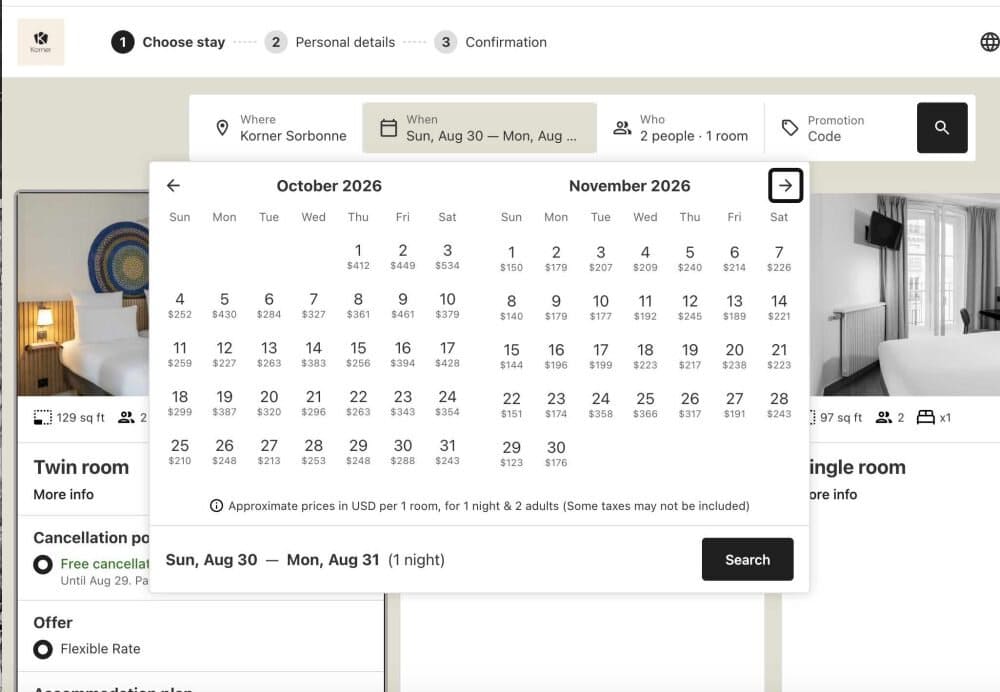This screenshot has height=692, width=1000.
Task: Select October 31 priced $243
Action: tap(448, 452)
